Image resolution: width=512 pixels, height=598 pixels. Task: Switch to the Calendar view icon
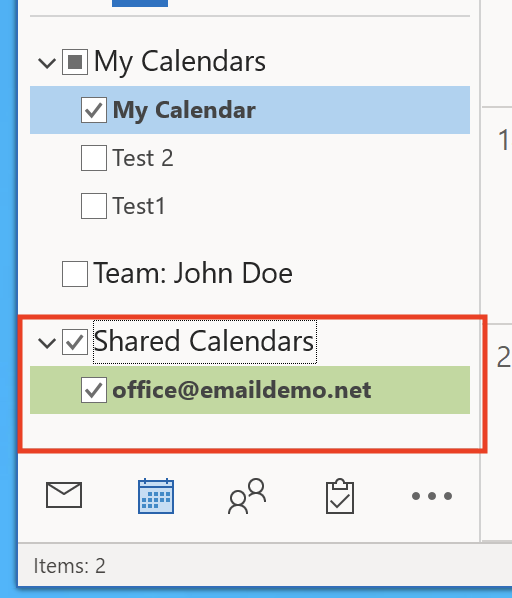156,496
